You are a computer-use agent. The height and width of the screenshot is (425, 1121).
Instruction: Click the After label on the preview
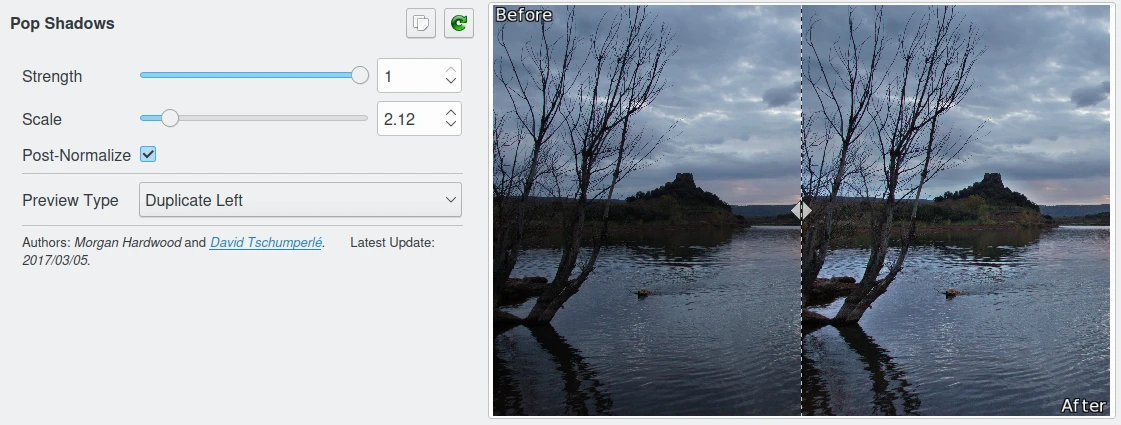(1083, 405)
